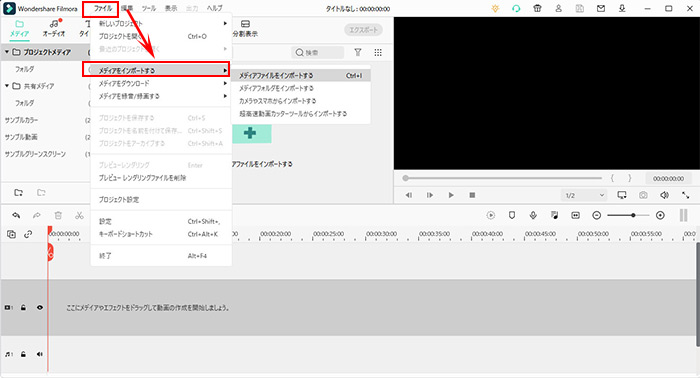Image resolution: width=700 pixels, height=378 pixels.
Task: Toggle audio track lock
Action: pos(23,354)
